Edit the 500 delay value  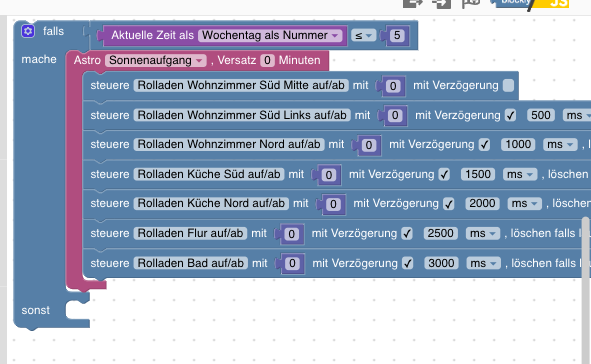tap(540, 115)
